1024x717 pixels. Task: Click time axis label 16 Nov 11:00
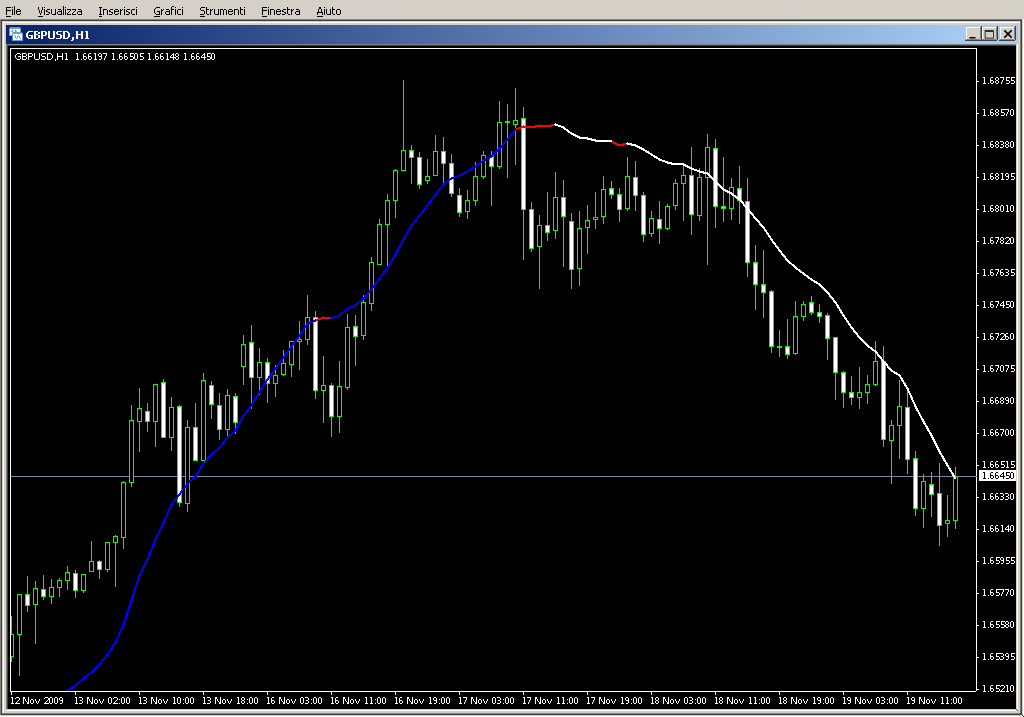358,701
